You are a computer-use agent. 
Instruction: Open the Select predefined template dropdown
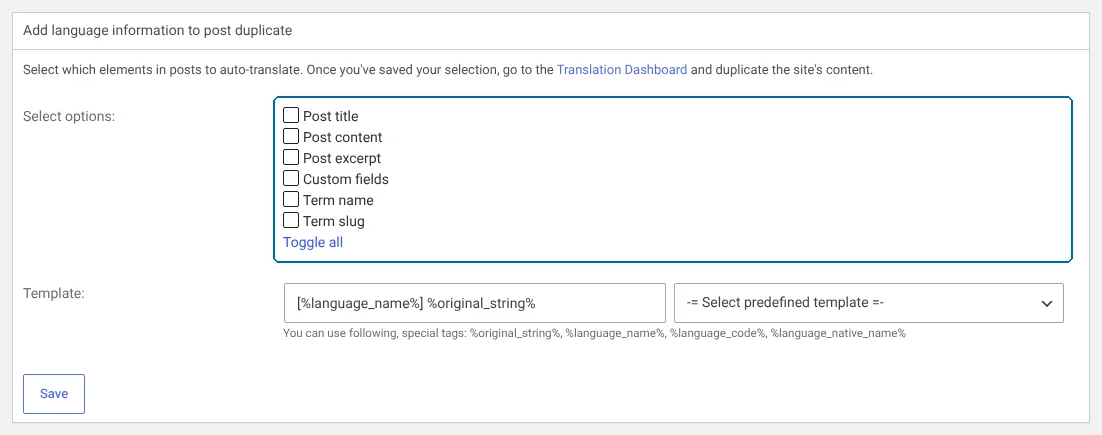(869, 303)
